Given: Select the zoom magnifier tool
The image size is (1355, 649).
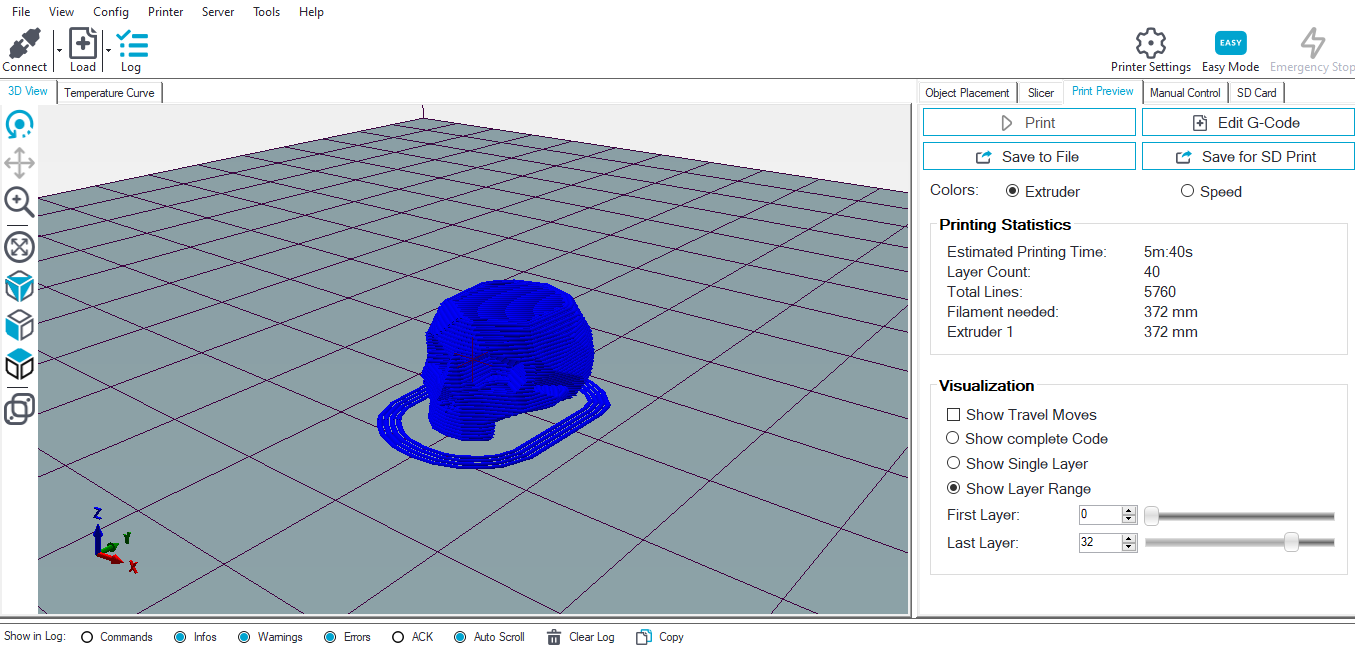Looking at the screenshot, I should [19, 202].
